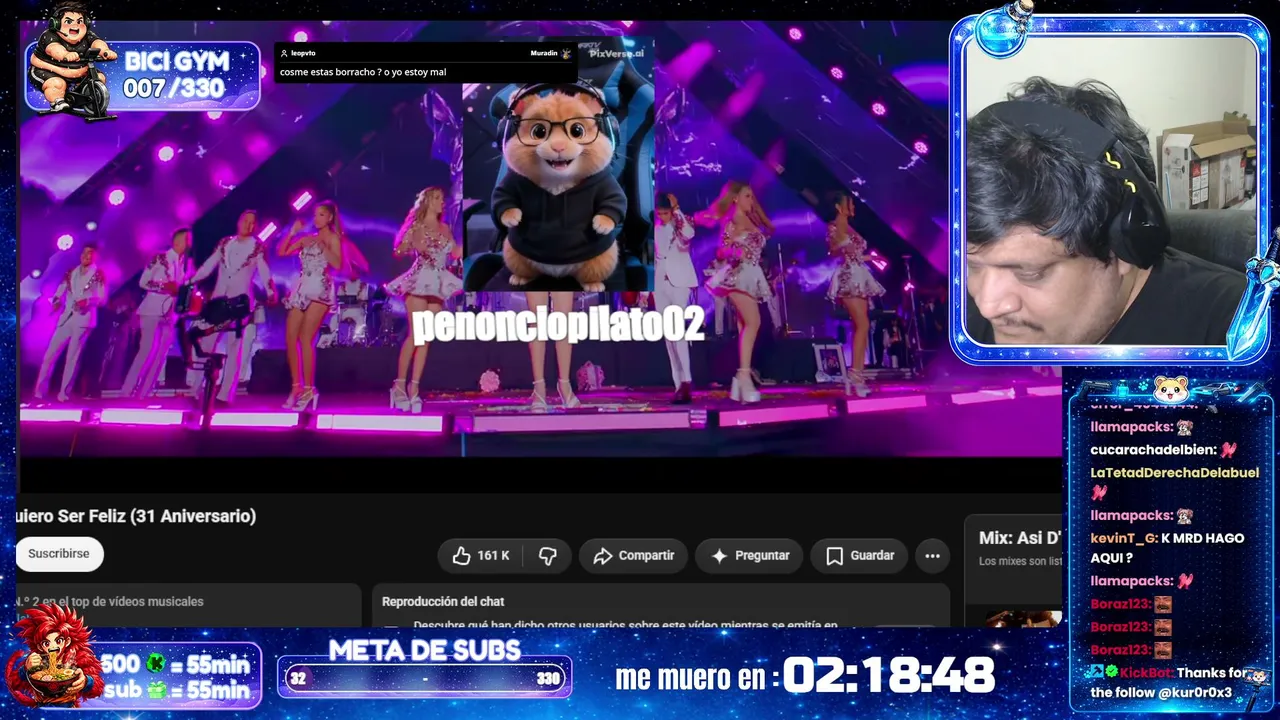
Task: Click the hamster face atop the chat panel
Action: point(1170,388)
